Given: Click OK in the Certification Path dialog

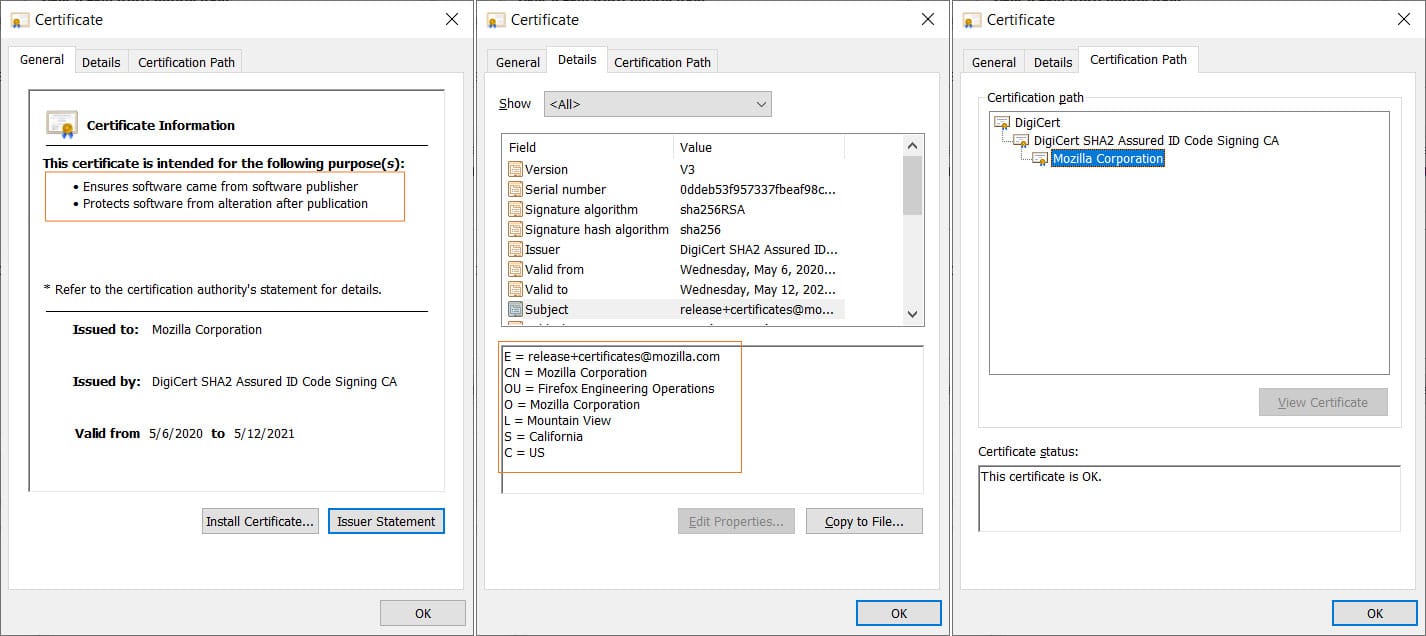Looking at the screenshot, I should (x=1375, y=613).
